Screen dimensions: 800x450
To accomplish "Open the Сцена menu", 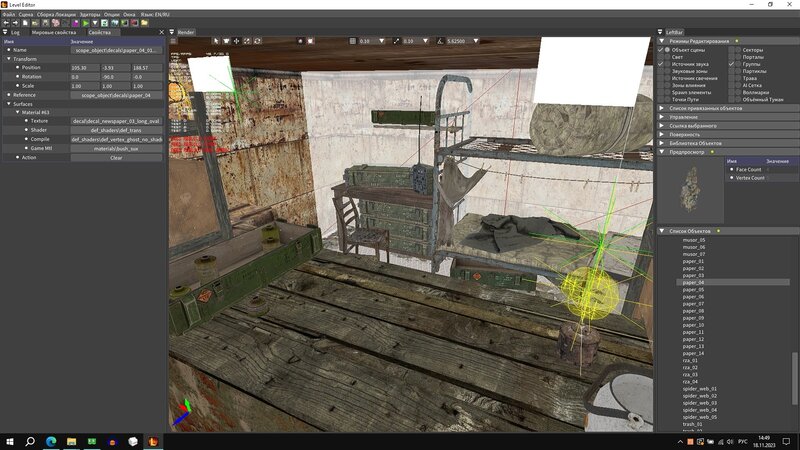I will (26, 15).
